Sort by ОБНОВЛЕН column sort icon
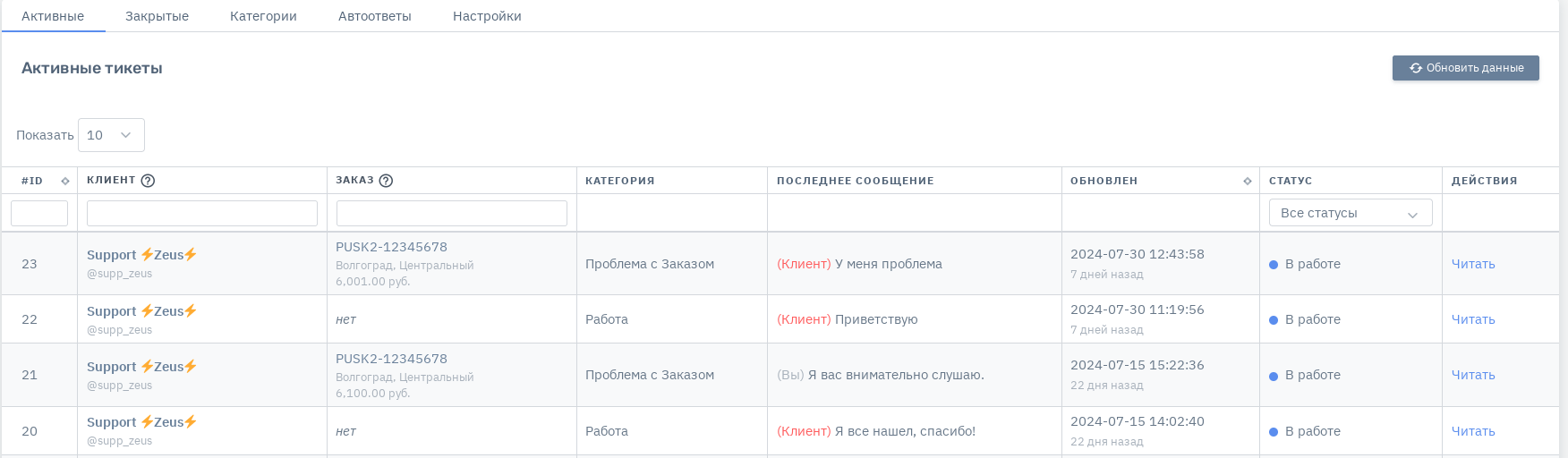The width and height of the screenshot is (1568, 458). click(1248, 181)
